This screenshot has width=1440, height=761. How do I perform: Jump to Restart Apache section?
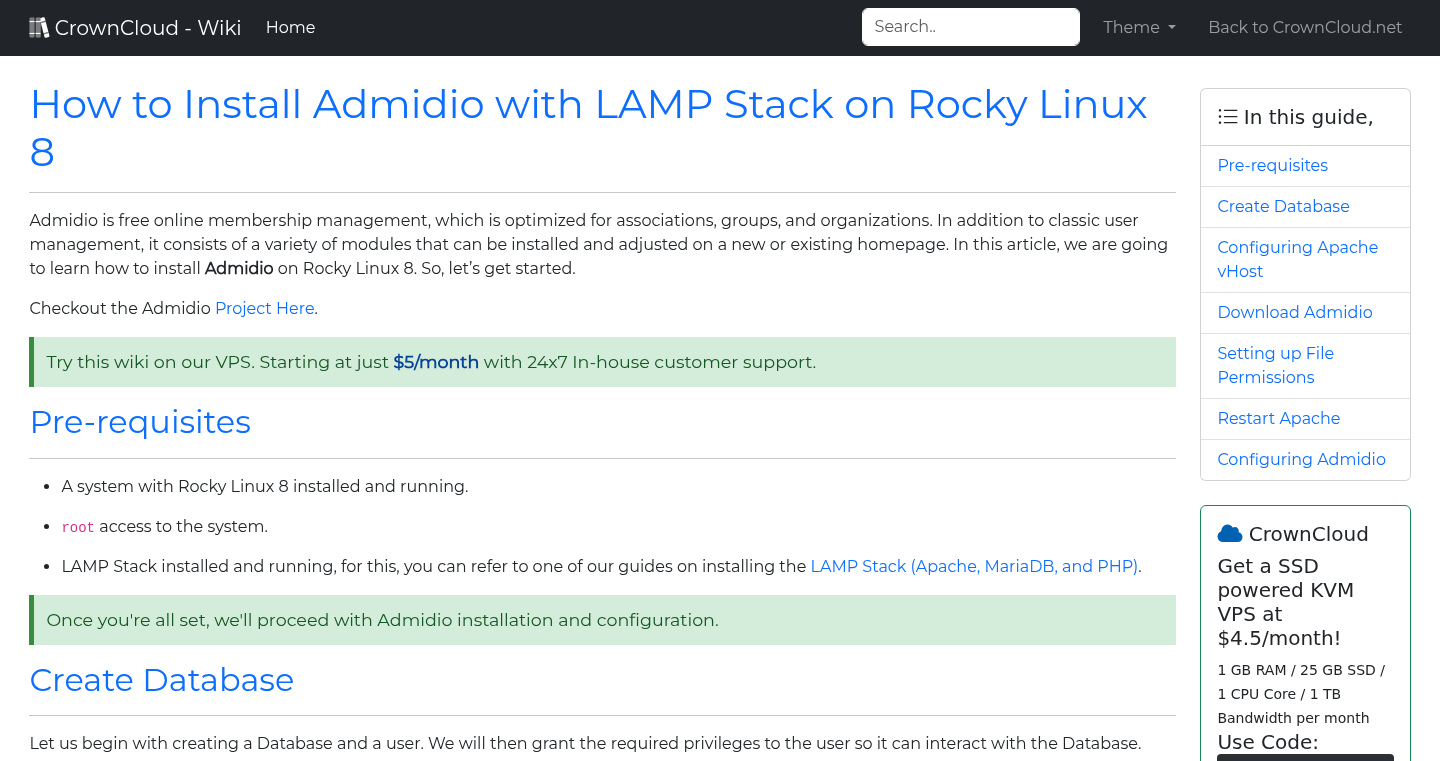(1278, 418)
